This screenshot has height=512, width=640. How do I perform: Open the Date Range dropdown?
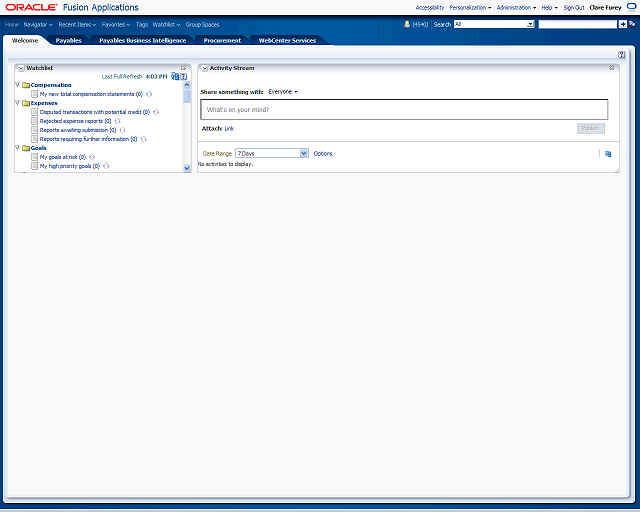point(303,153)
